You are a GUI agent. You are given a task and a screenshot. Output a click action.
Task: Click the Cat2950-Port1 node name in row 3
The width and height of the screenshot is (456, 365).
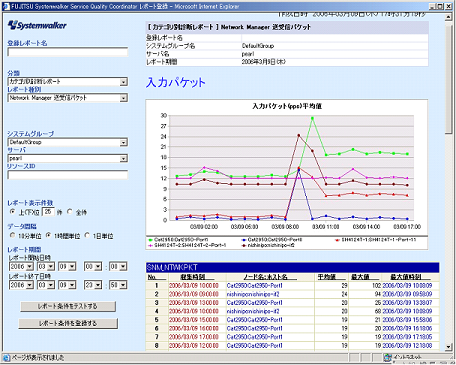pyautogui.click(x=254, y=303)
